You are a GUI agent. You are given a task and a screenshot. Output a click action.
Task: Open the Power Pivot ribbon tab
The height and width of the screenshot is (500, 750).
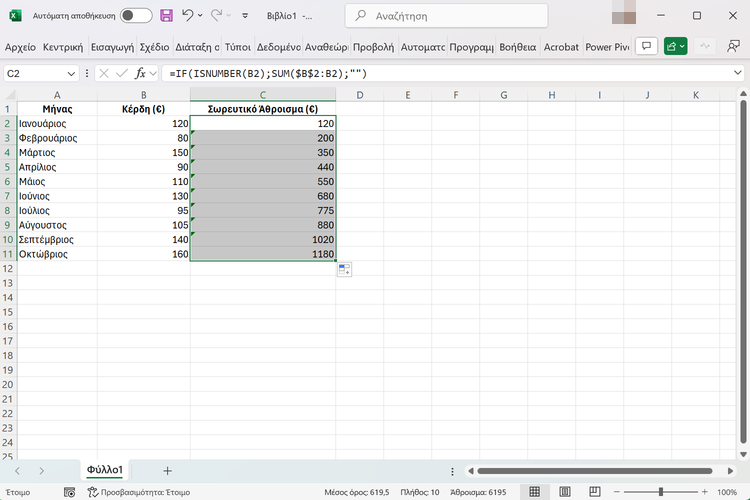pos(607,47)
